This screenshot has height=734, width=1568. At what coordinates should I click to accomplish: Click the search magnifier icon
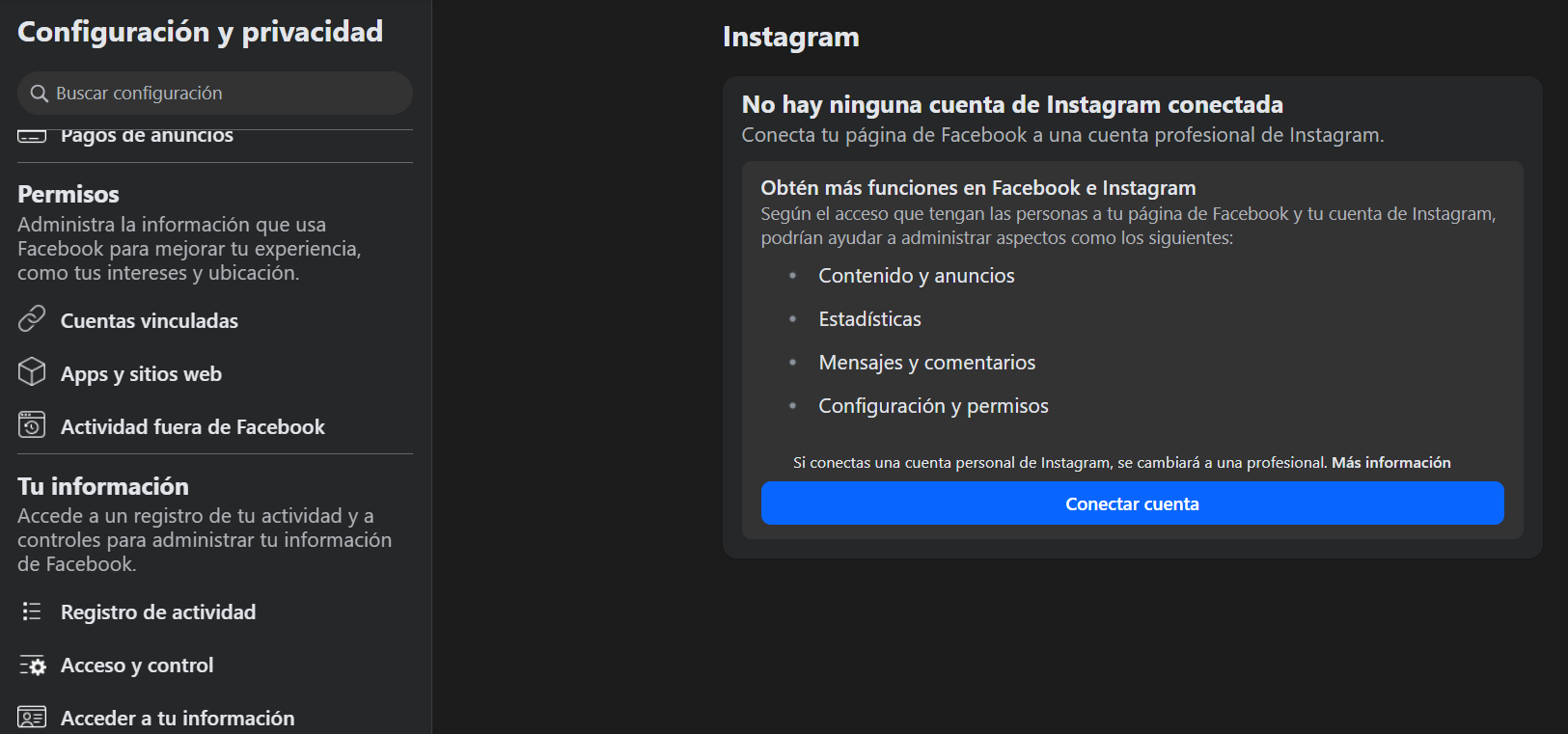tap(40, 94)
